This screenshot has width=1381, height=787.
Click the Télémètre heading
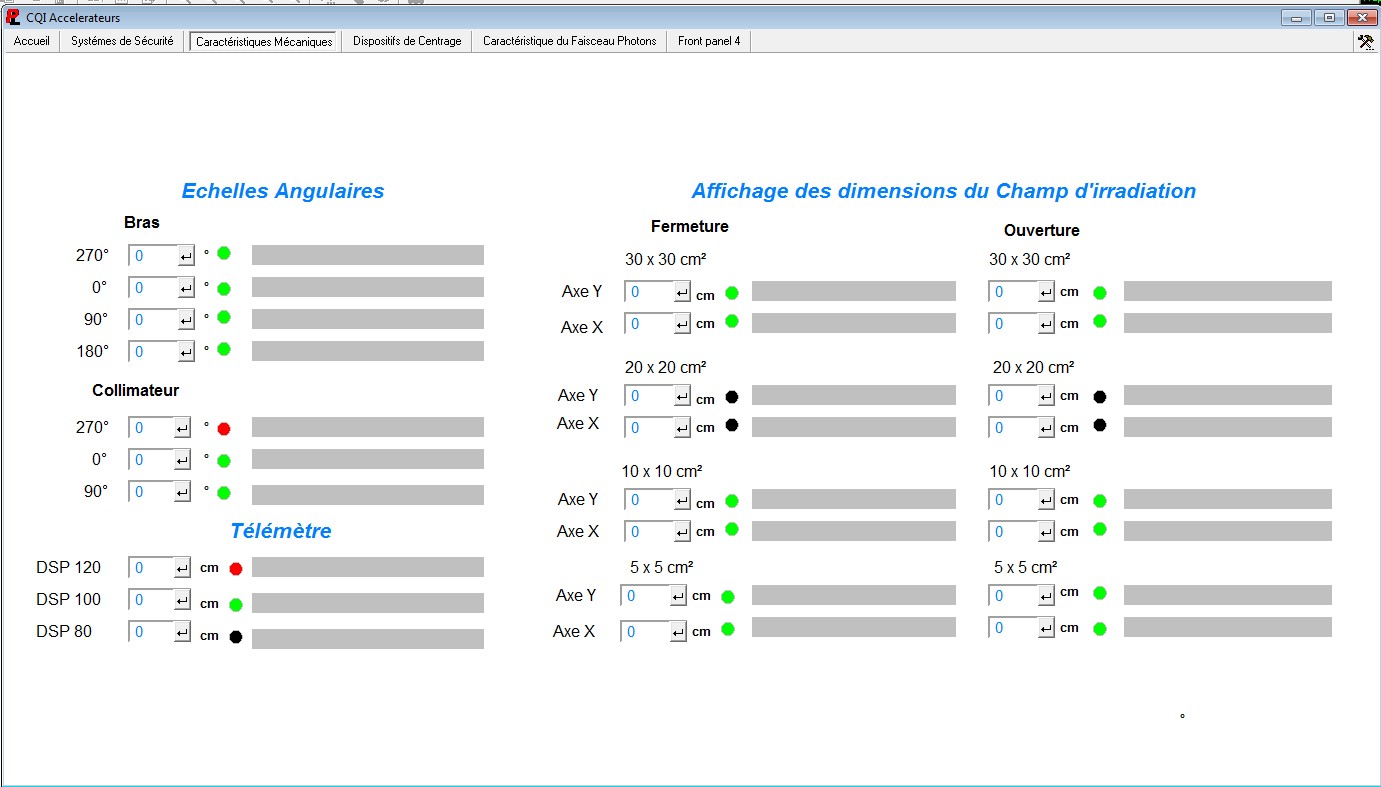click(281, 531)
